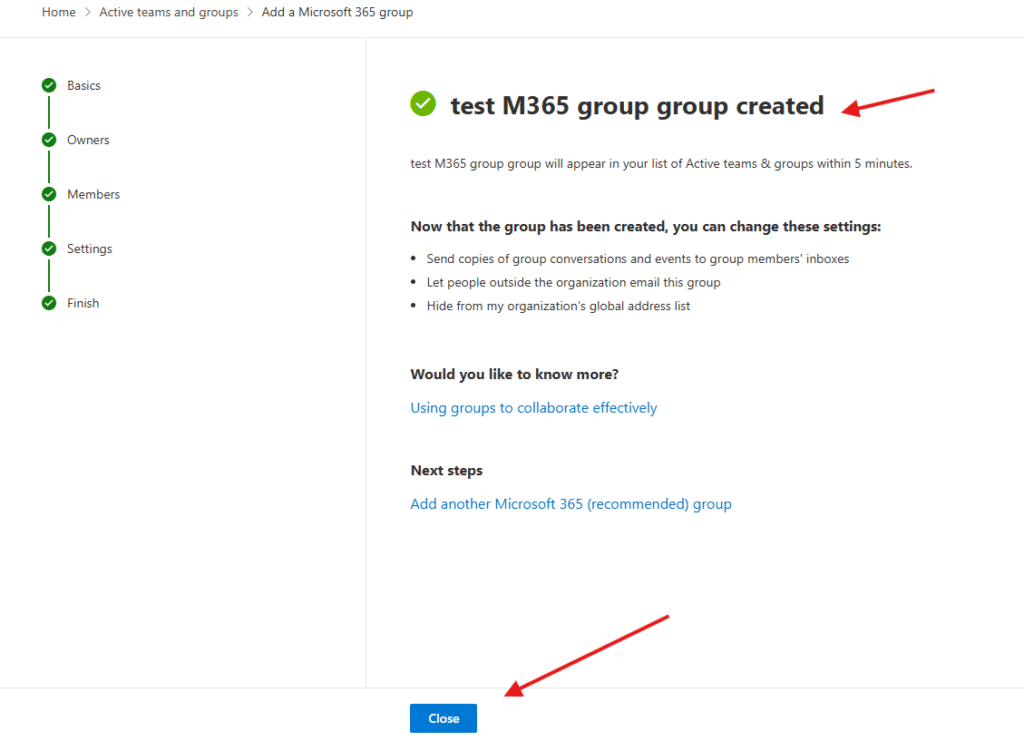Image resolution: width=1024 pixels, height=741 pixels.
Task: Select the Owners wizard step
Action: point(88,140)
